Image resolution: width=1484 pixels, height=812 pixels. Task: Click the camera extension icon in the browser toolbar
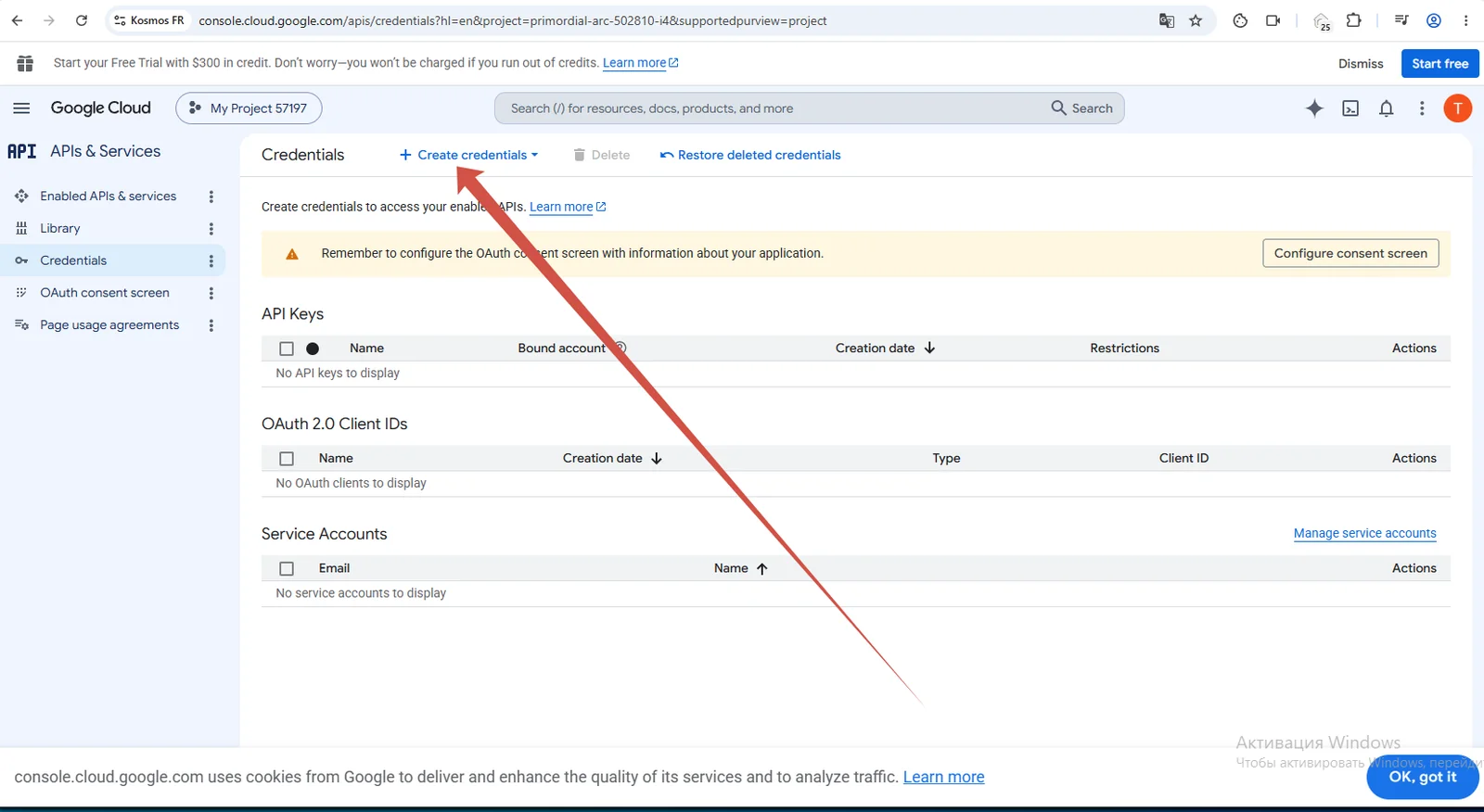[x=1273, y=20]
